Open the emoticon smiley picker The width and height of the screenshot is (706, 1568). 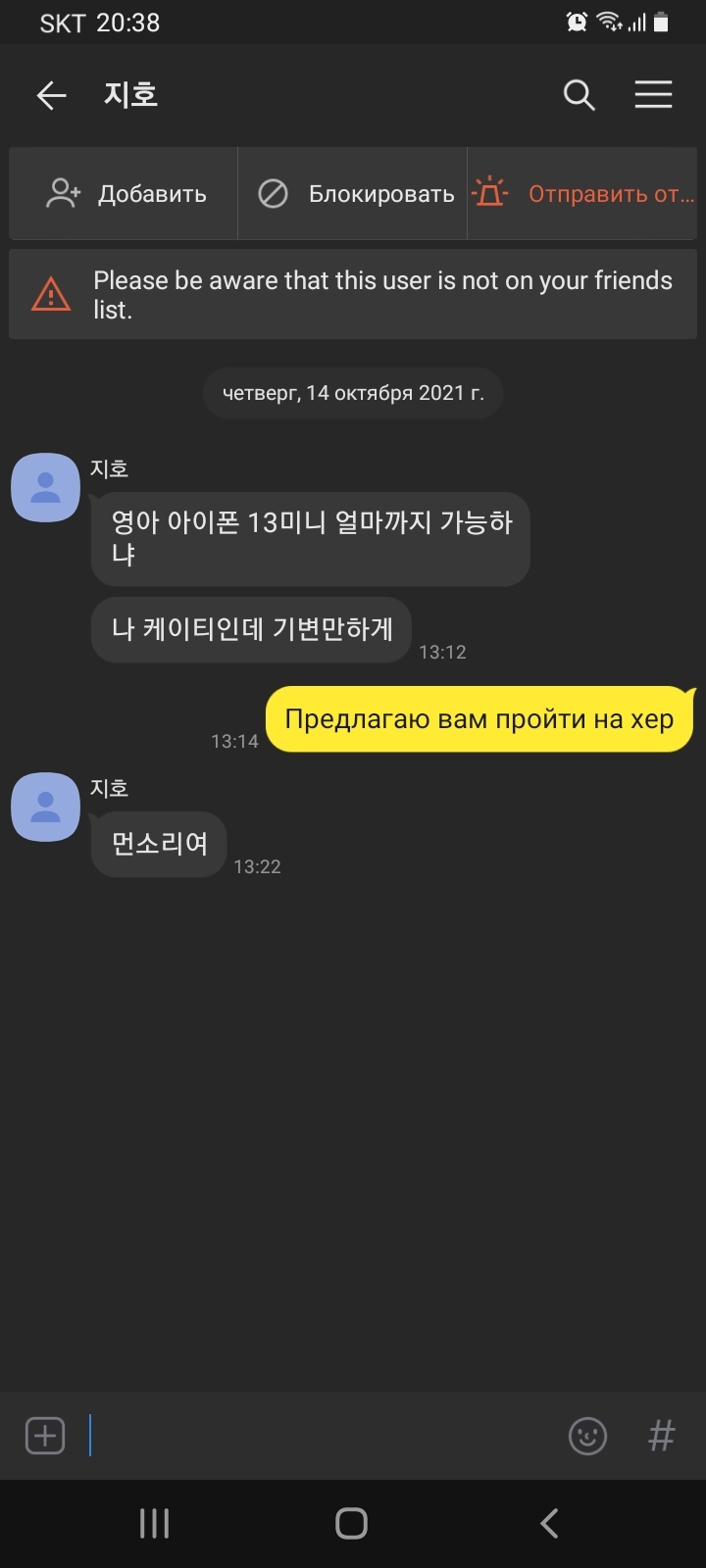(x=587, y=1437)
